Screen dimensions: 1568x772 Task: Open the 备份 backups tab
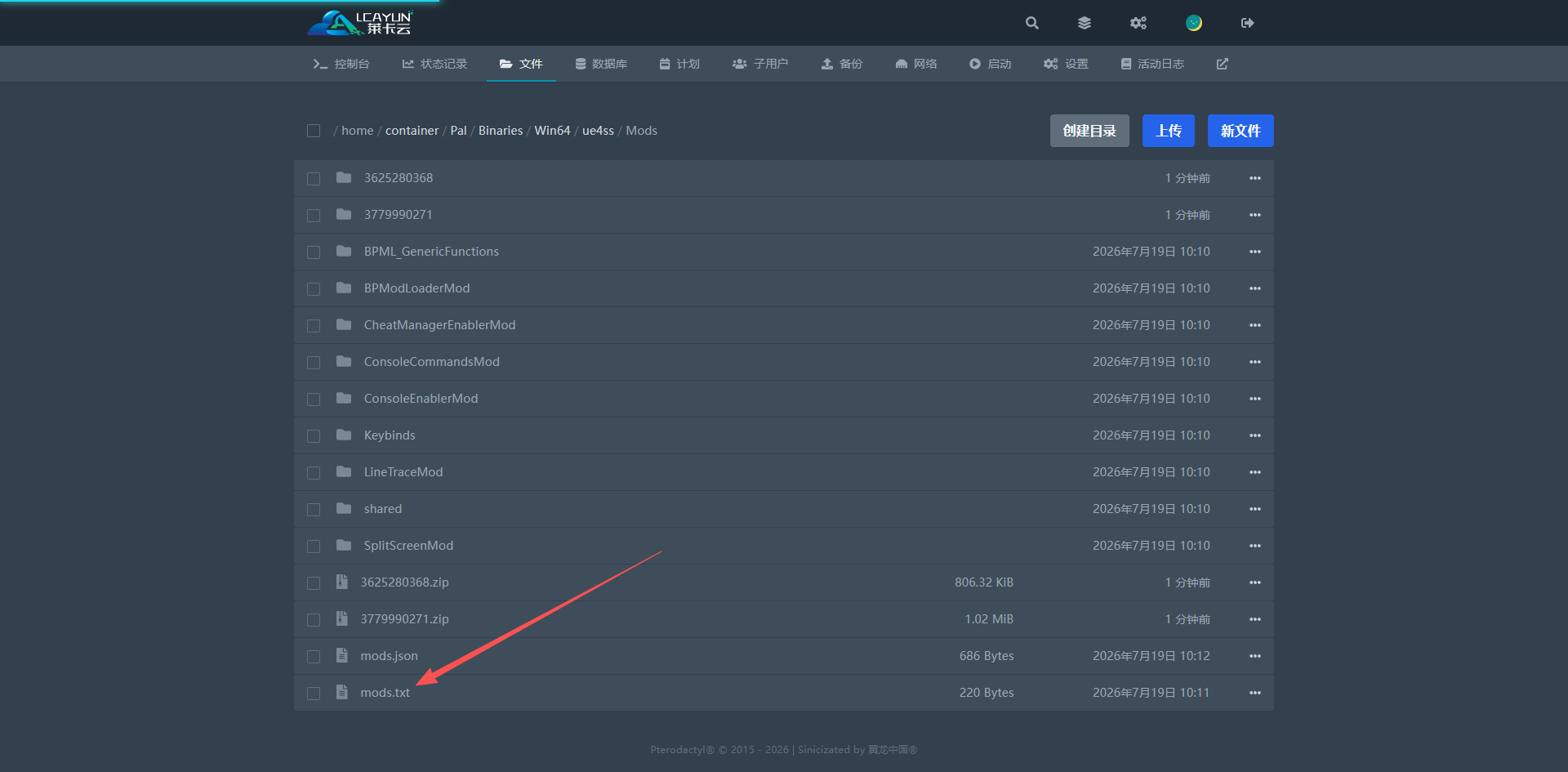(x=842, y=64)
